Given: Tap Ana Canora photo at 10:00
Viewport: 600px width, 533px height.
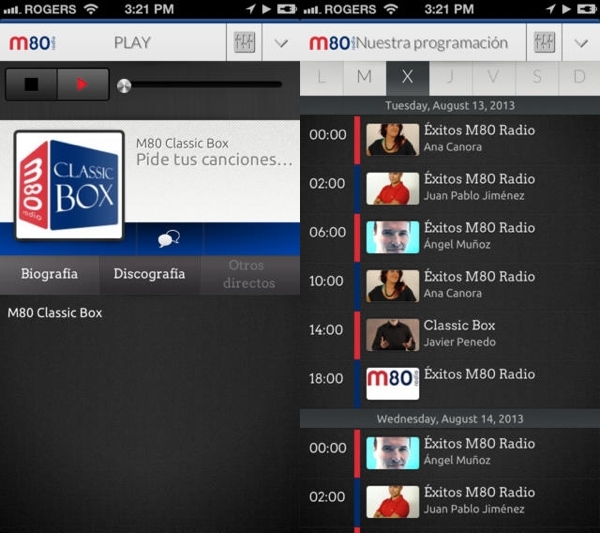Looking at the screenshot, I should tap(392, 286).
